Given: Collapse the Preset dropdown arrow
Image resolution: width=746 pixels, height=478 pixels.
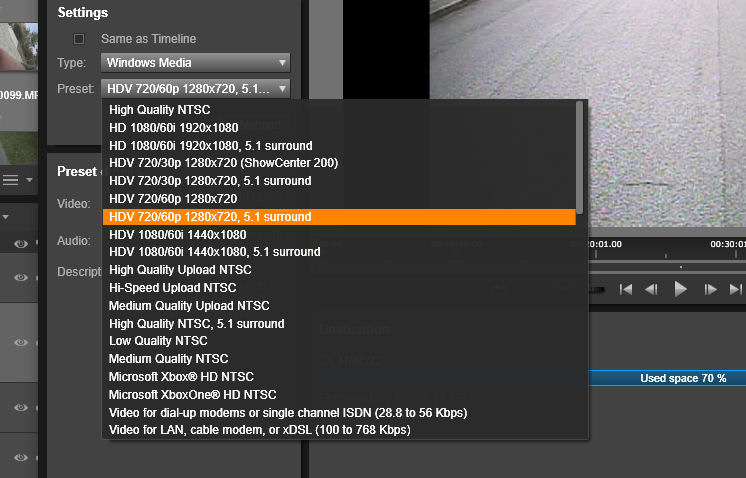Looking at the screenshot, I should point(283,89).
